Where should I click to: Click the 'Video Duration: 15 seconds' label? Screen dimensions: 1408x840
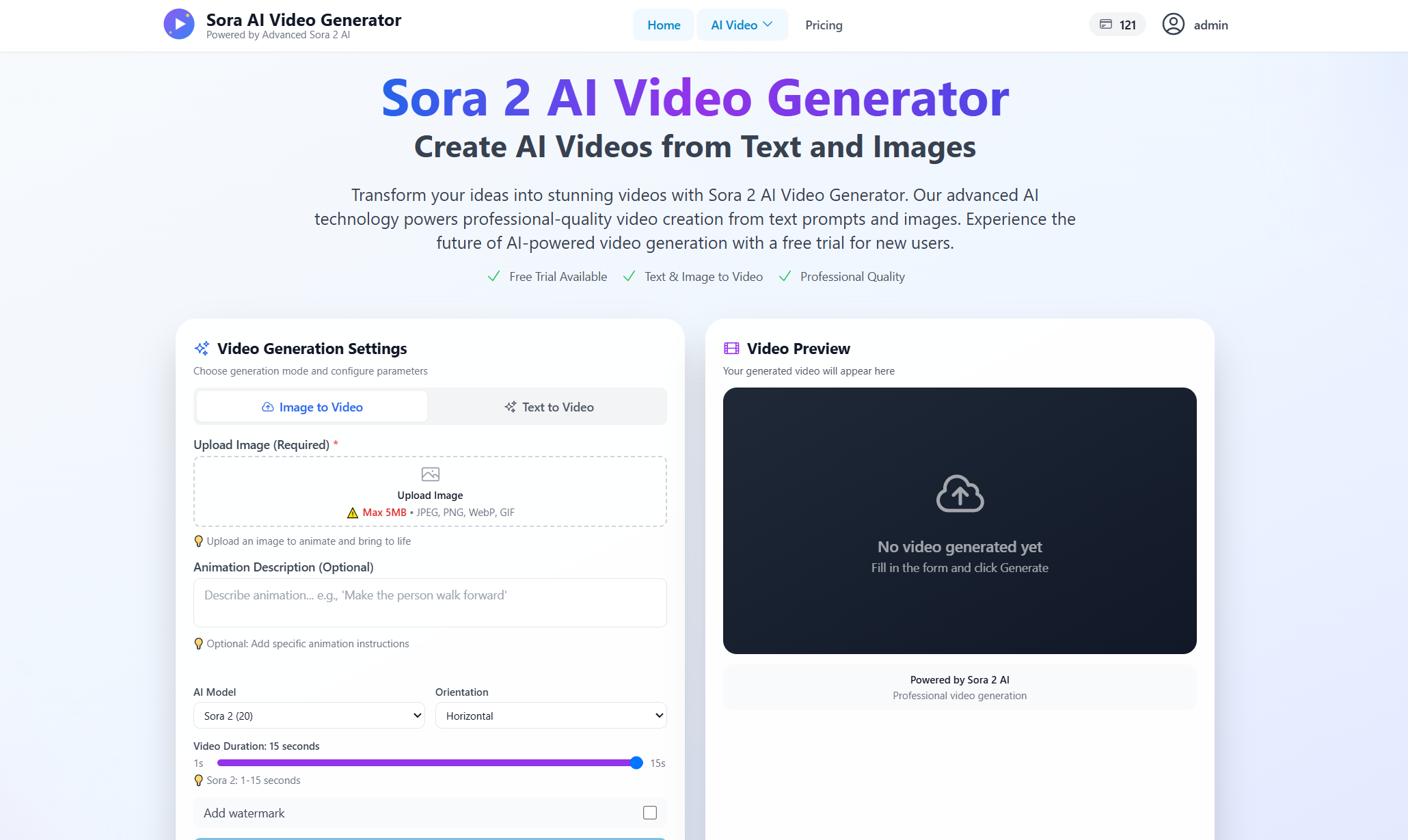(256, 746)
